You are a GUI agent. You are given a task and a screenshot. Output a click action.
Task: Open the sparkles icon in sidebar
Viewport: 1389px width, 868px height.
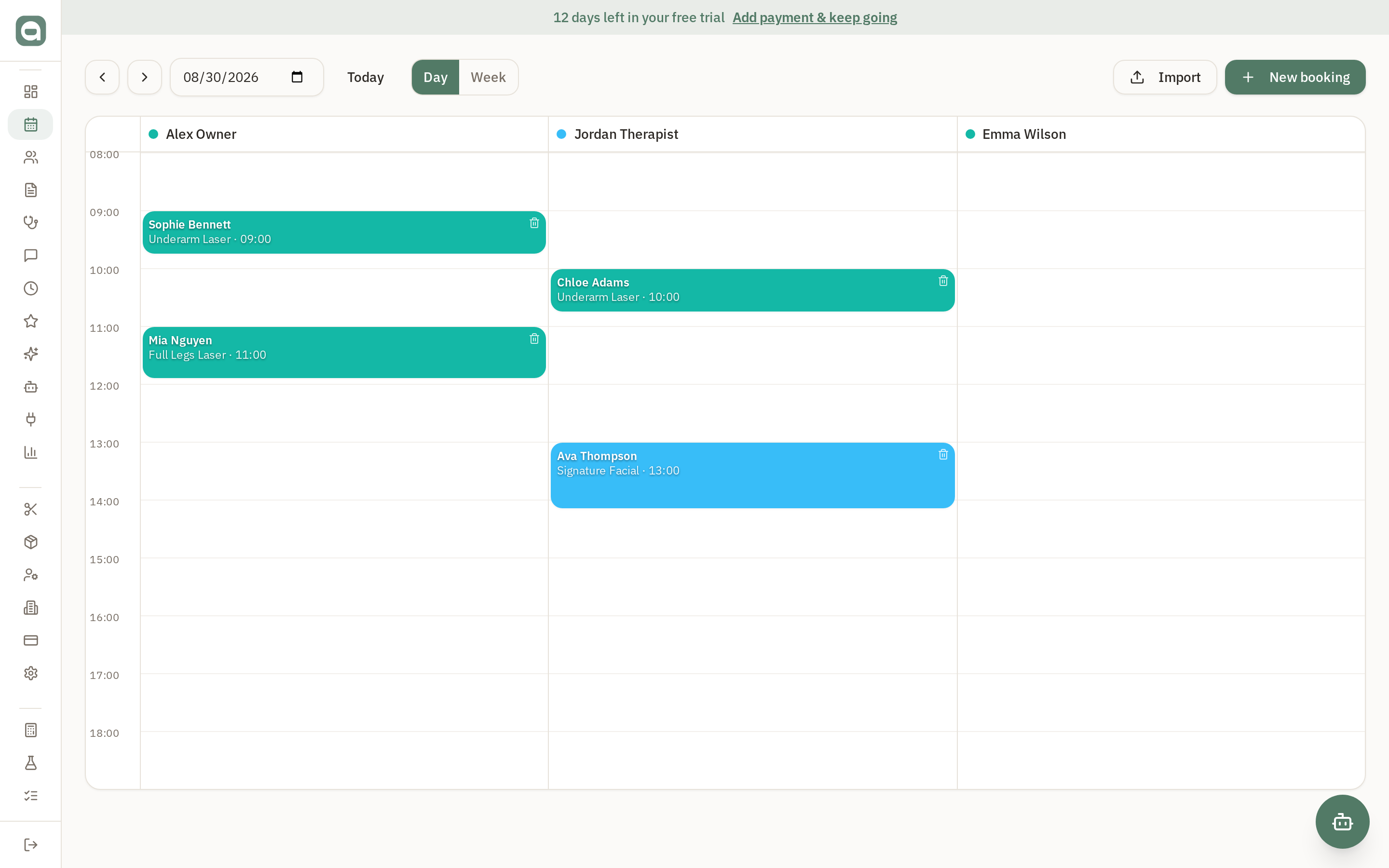tap(30, 353)
